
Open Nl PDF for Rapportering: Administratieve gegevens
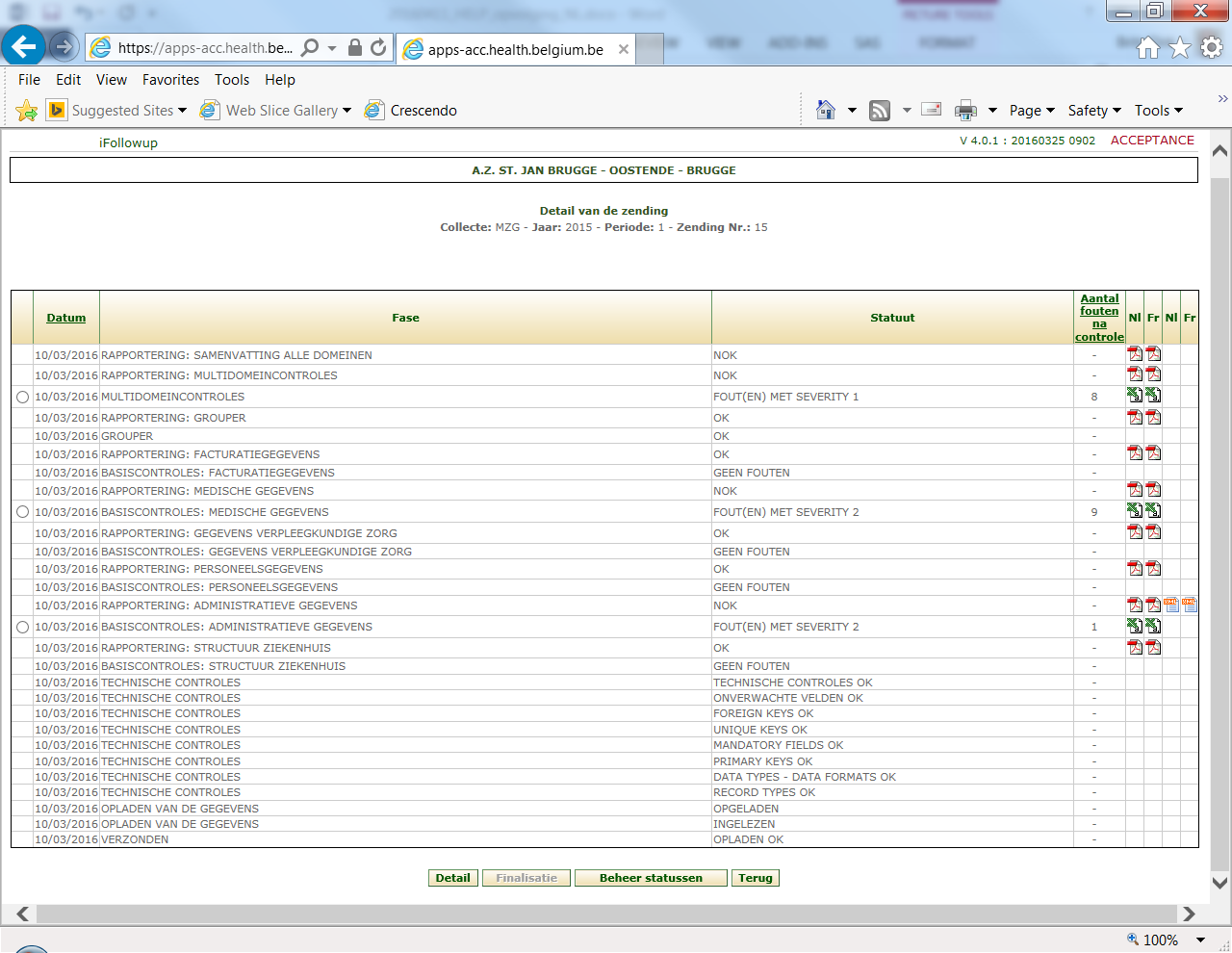(x=1135, y=605)
